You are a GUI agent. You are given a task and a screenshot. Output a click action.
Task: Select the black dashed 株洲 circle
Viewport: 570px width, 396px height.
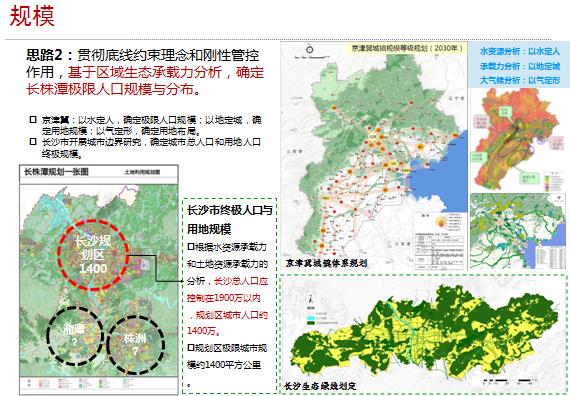tap(136, 345)
